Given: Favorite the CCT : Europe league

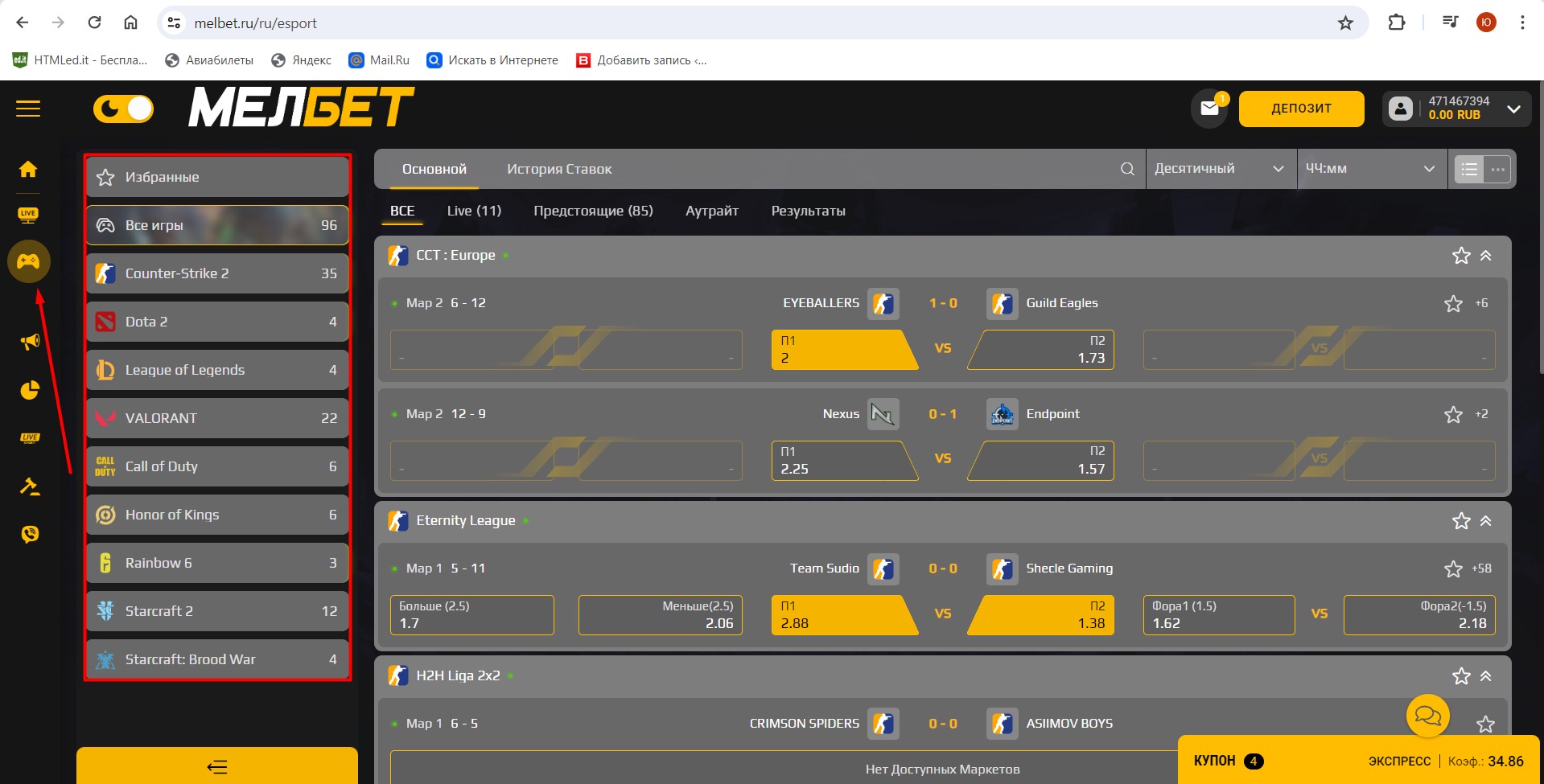Looking at the screenshot, I should [1461, 256].
